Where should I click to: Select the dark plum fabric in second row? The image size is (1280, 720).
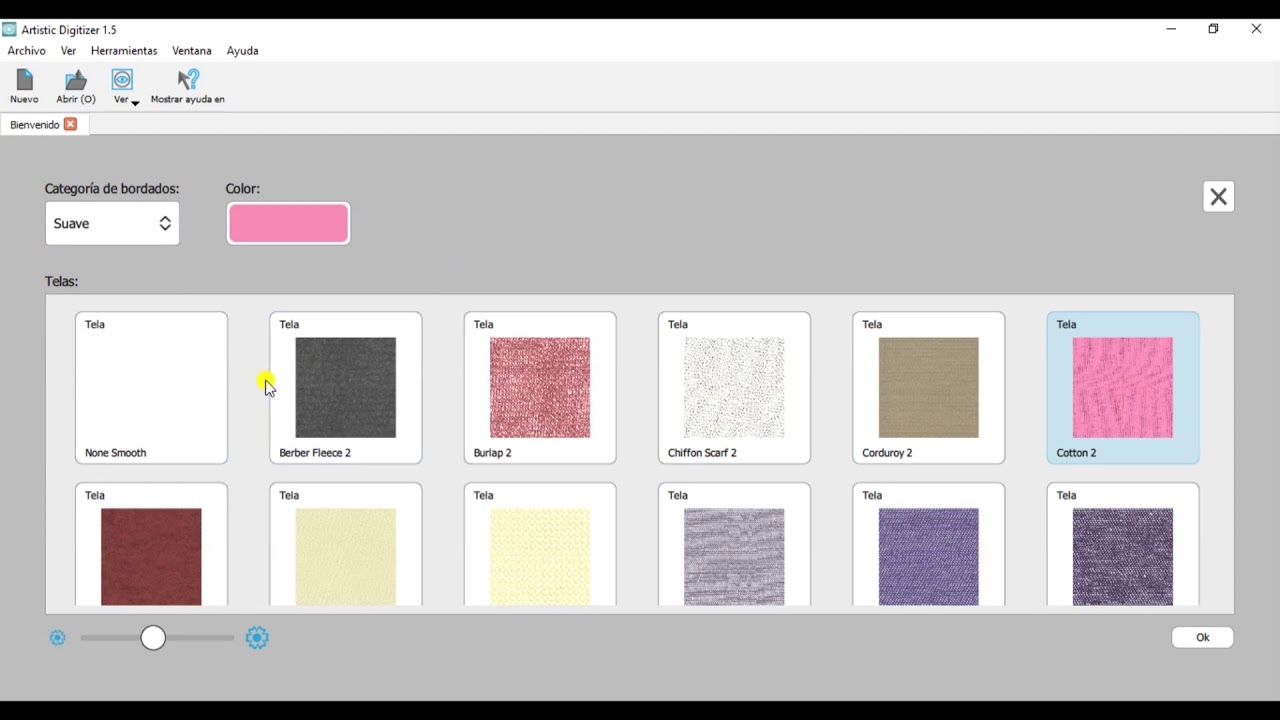pos(1123,545)
